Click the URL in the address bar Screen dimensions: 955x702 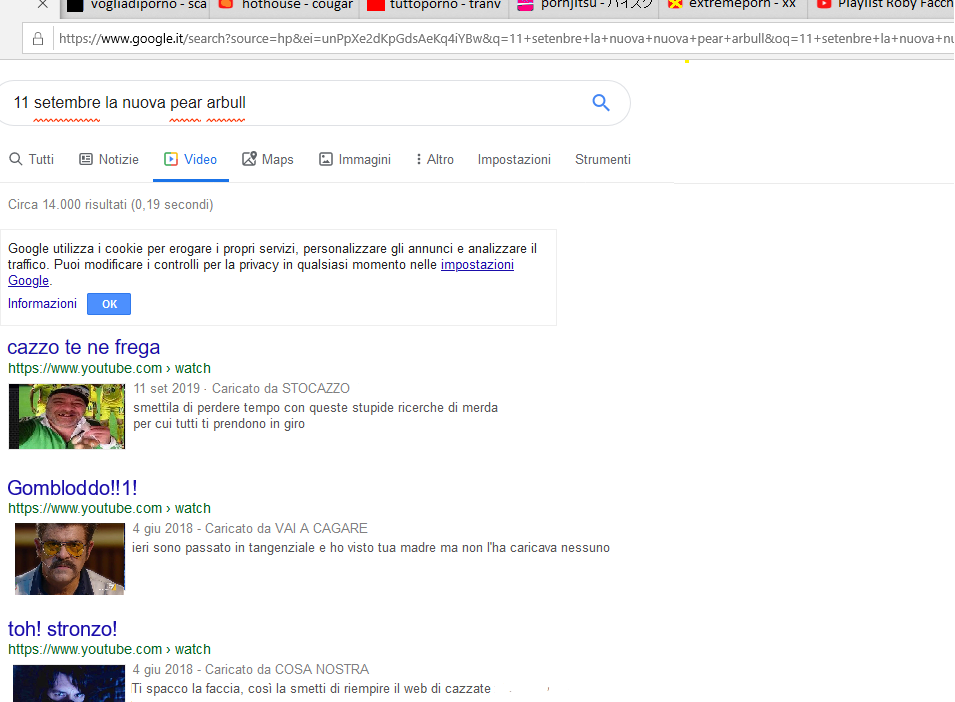pyautogui.click(x=506, y=39)
